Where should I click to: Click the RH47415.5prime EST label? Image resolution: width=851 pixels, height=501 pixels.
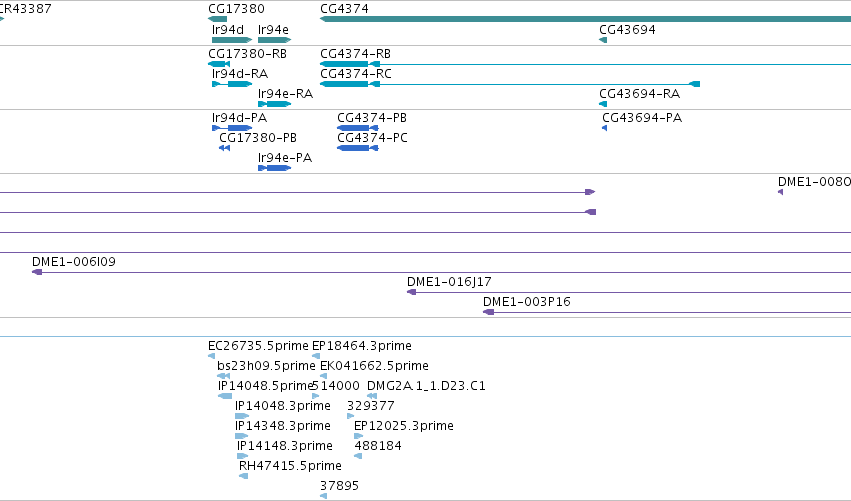pyautogui.click(x=290, y=466)
